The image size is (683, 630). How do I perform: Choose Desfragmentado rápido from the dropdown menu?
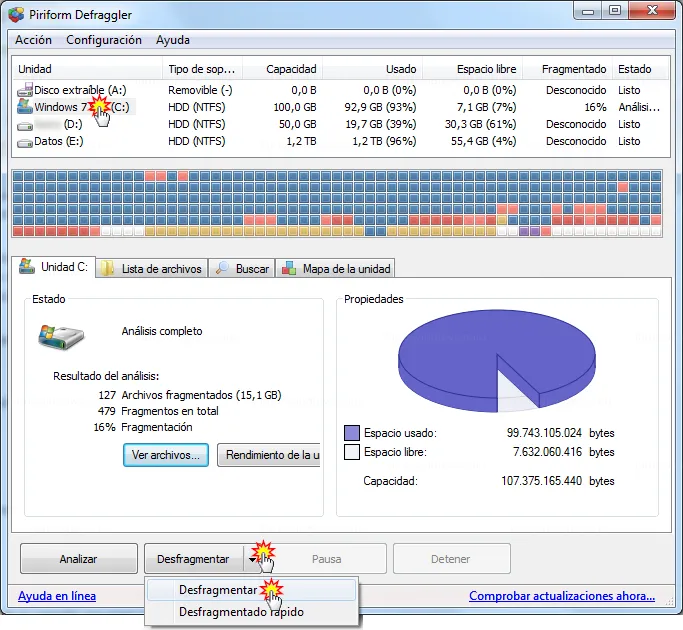tap(251, 612)
